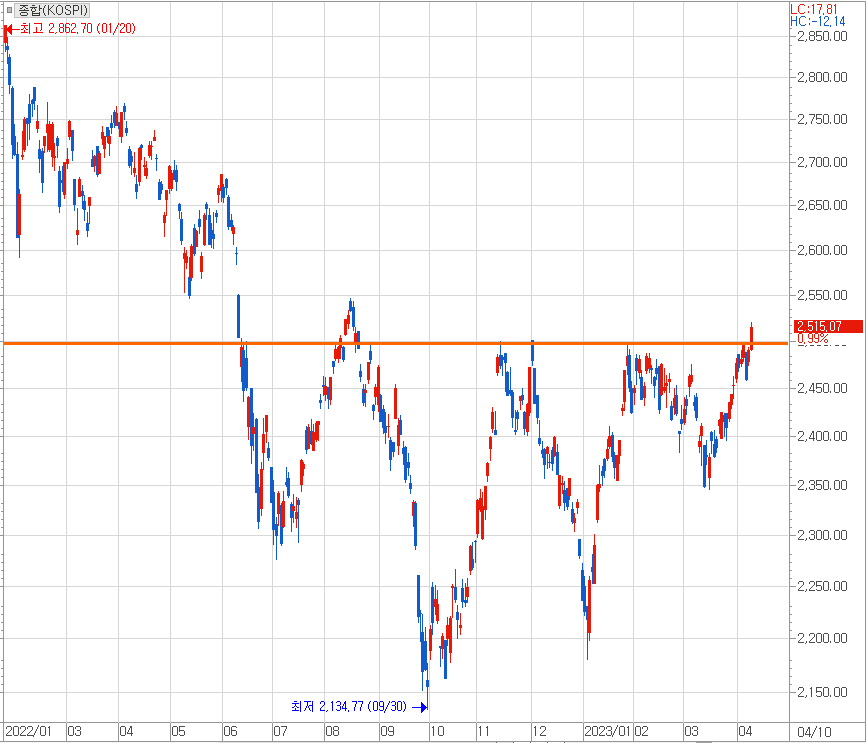Image resolution: width=867 pixels, height=743 pixels.
Task: Select the 최저 2,134.77 (09/30) label
Action: point(349,707)
